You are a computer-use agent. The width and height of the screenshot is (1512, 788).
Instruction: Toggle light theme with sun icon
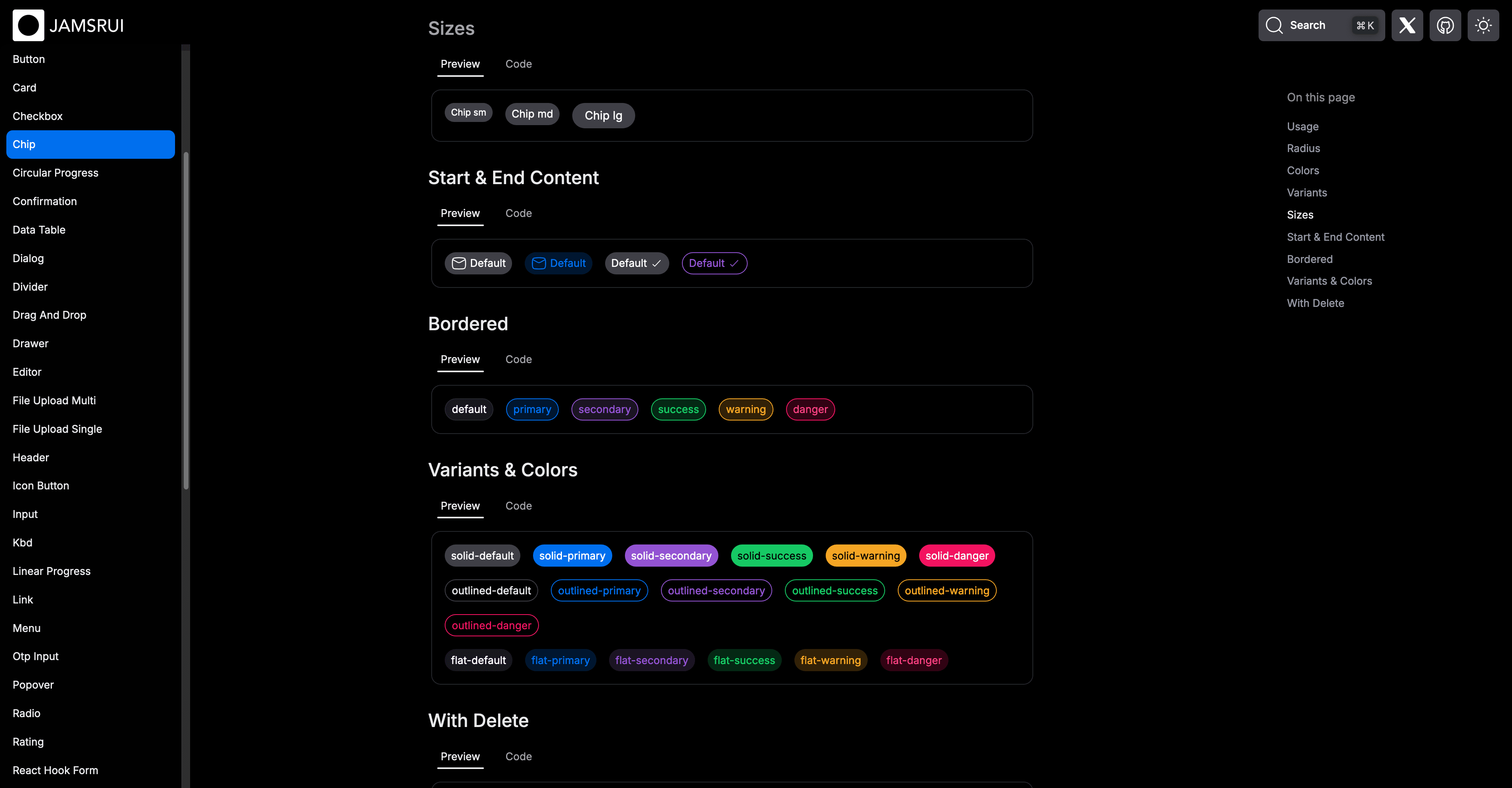pyautogui.click(x=1483, y=25)
